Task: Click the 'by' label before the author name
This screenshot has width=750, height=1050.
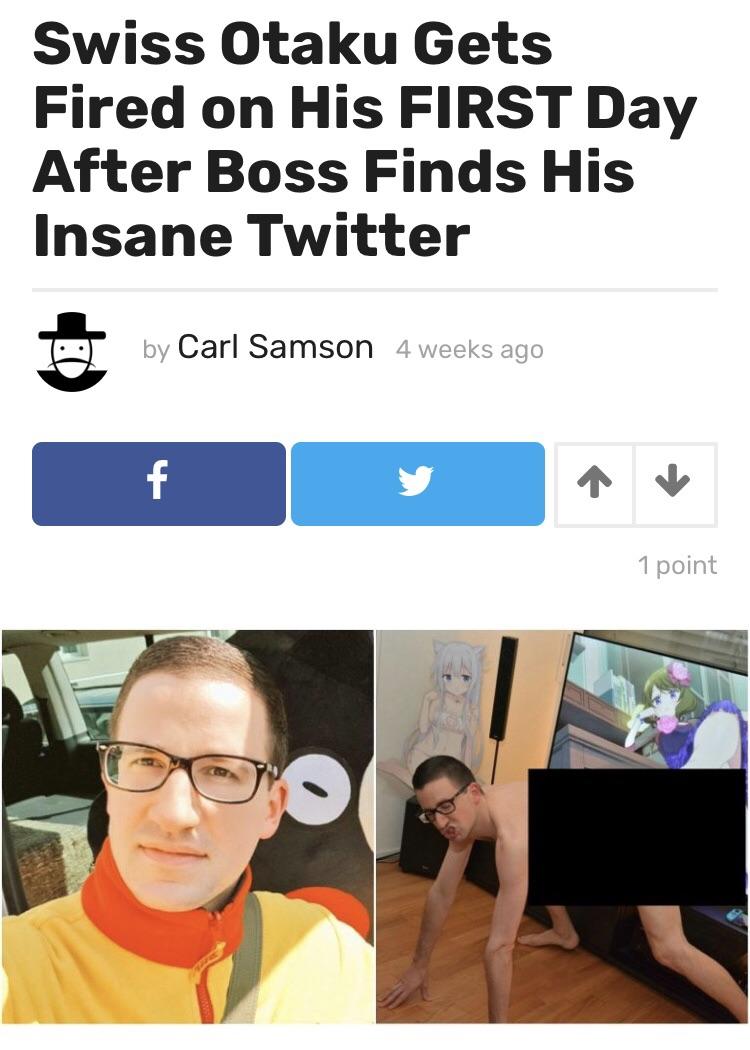Action: [x=156, y=350]
